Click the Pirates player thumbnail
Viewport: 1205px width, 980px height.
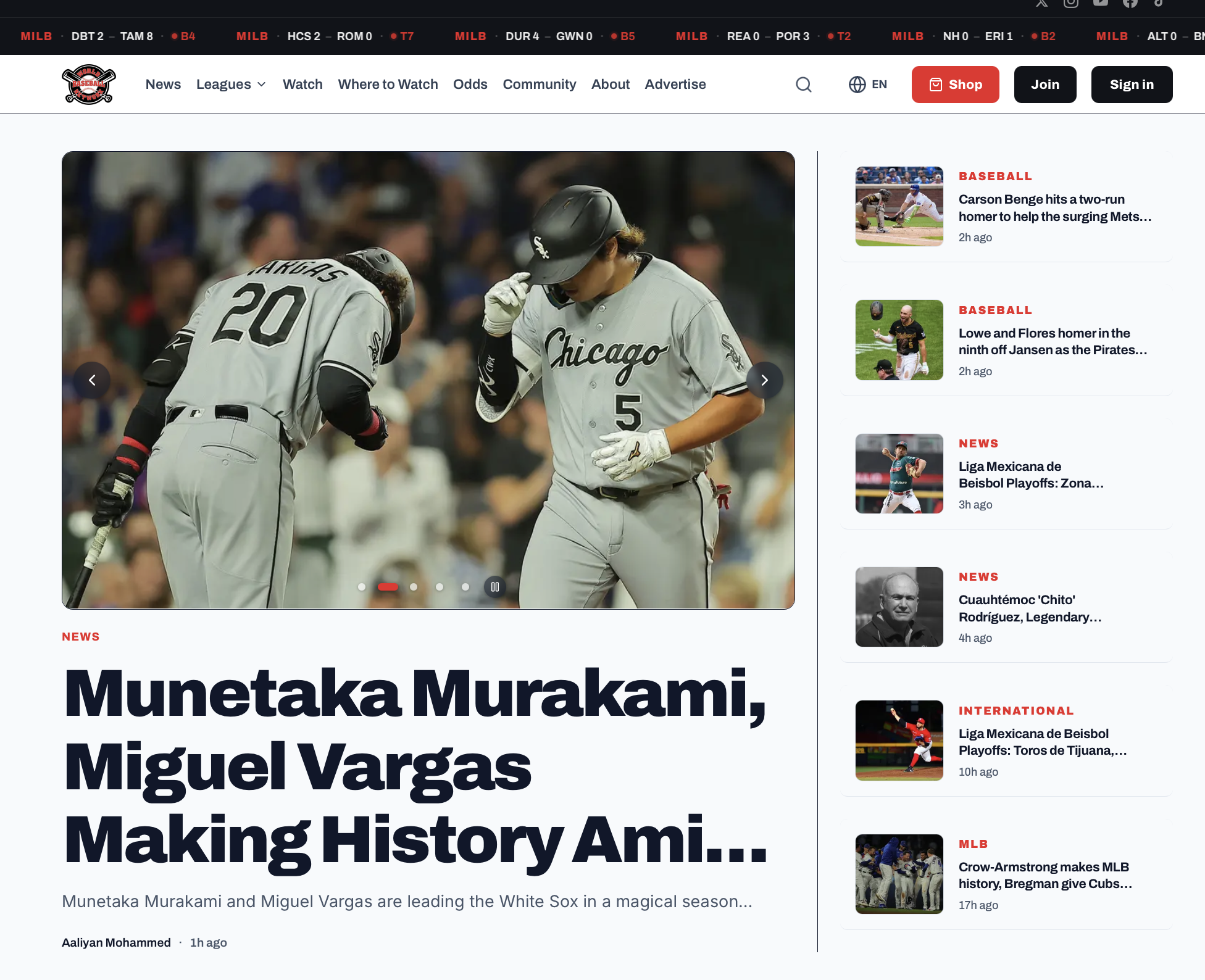click(899, 340)
